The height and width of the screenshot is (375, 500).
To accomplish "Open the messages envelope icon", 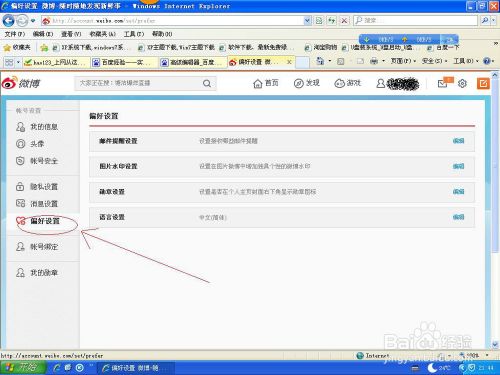I will click(x=443, y=83).
